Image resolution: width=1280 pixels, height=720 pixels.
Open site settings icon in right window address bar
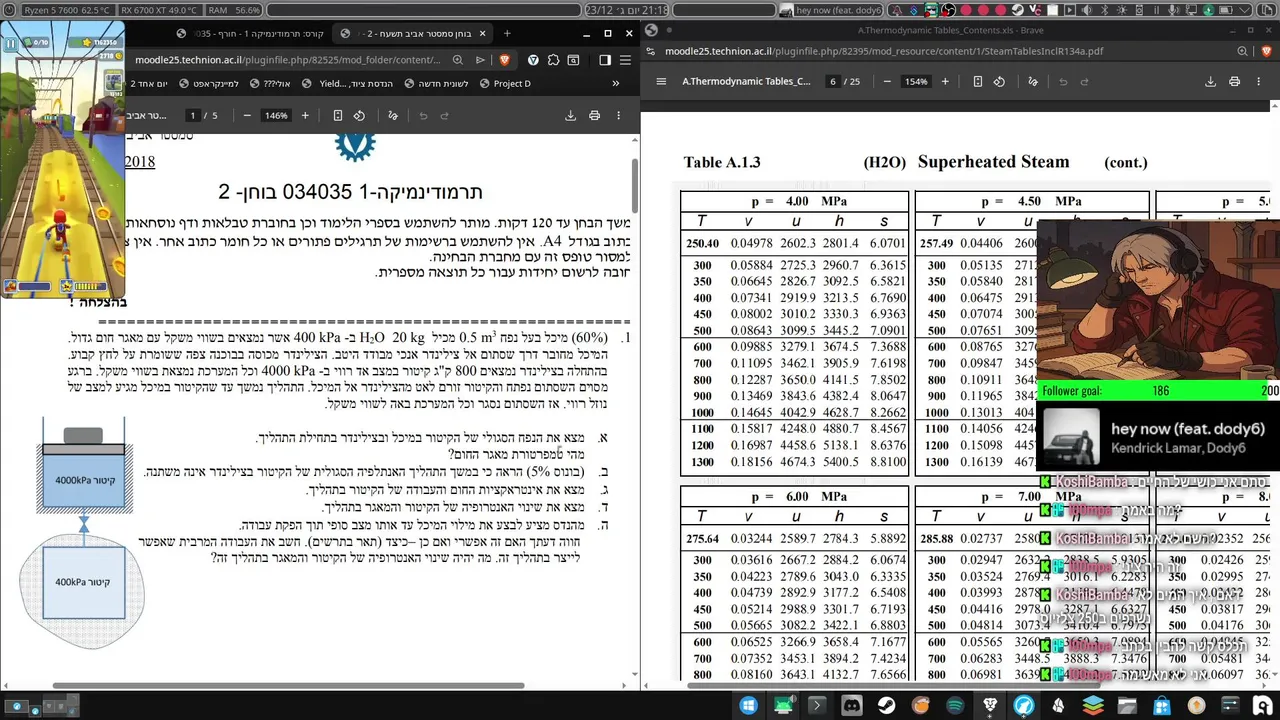[651, 51]
